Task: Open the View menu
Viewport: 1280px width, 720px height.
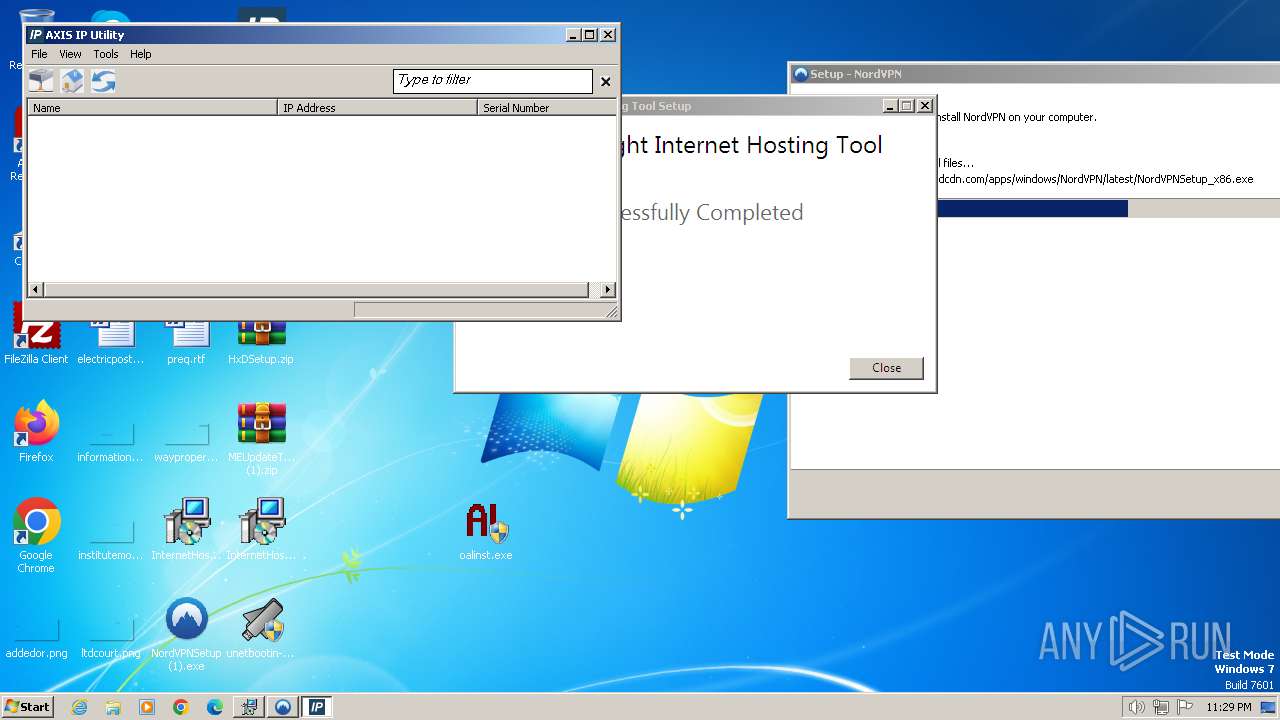Action: [x=70, y=54]
